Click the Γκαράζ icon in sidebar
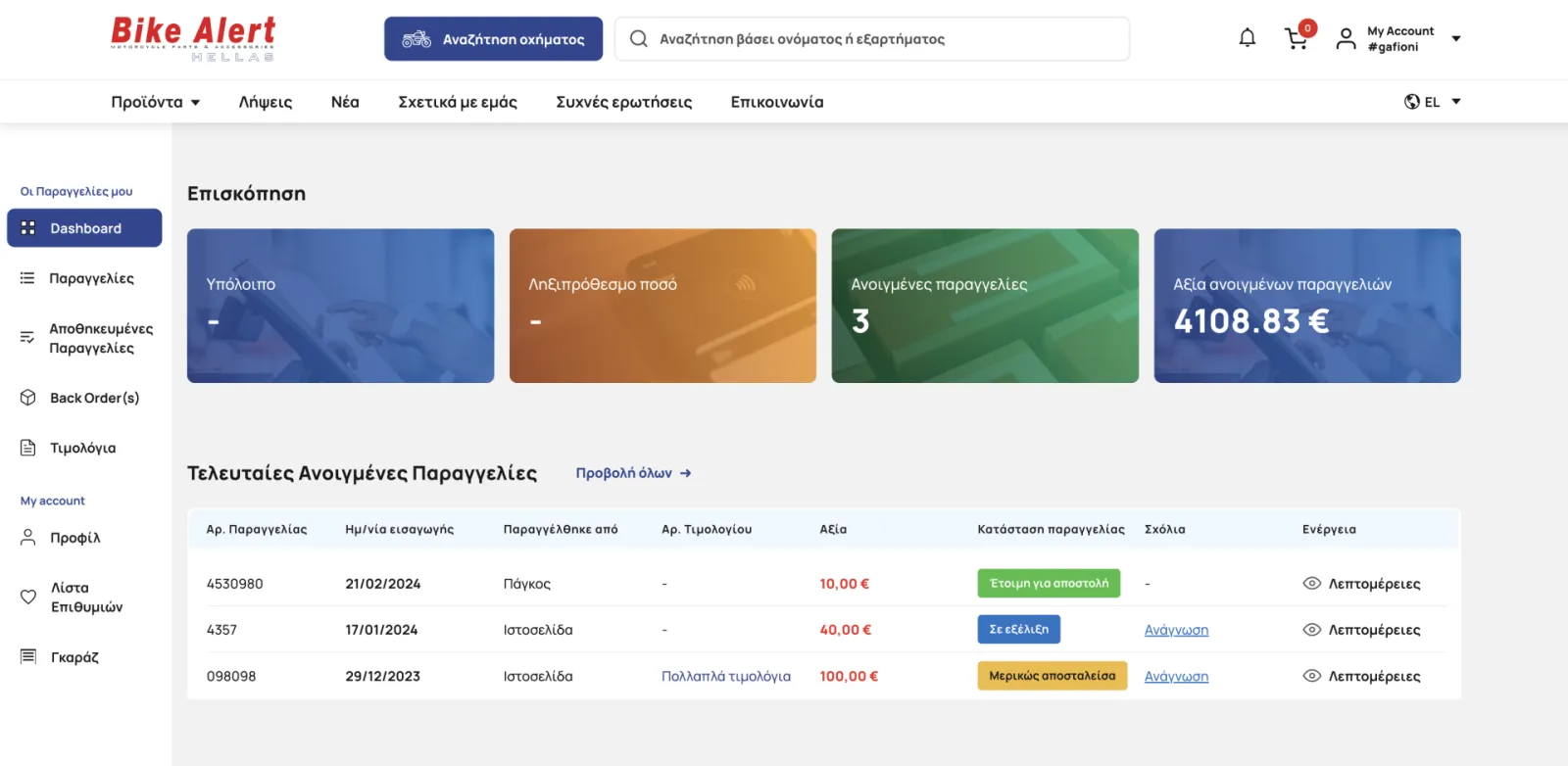Image resolution: width=1568 pixels, height=766 pixels. pos(28,656)
